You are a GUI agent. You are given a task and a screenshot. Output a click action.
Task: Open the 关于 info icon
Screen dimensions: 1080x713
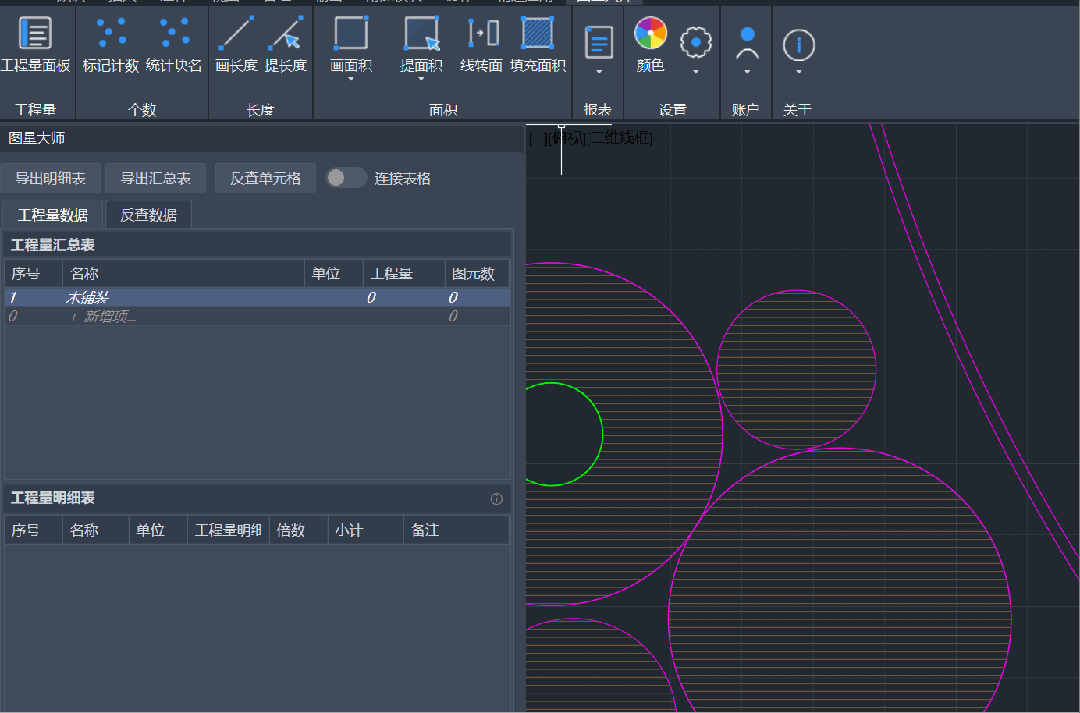click(799, 45)
